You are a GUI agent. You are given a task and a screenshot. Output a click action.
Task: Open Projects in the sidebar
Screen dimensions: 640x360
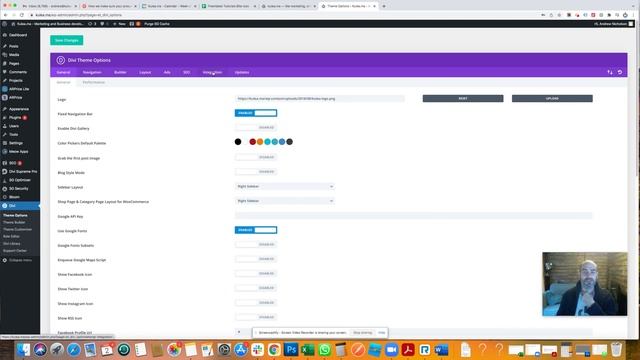click(x=16, y=80)
